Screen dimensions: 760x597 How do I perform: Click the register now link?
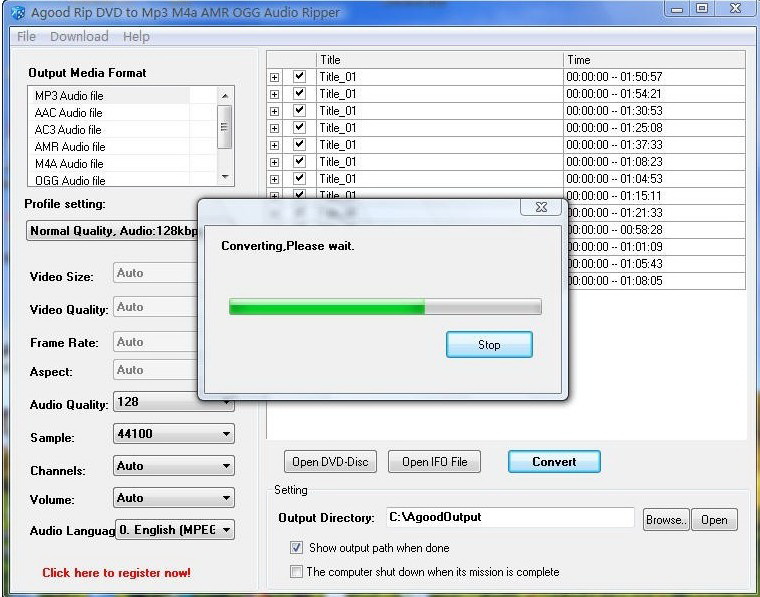pos(116,572)
